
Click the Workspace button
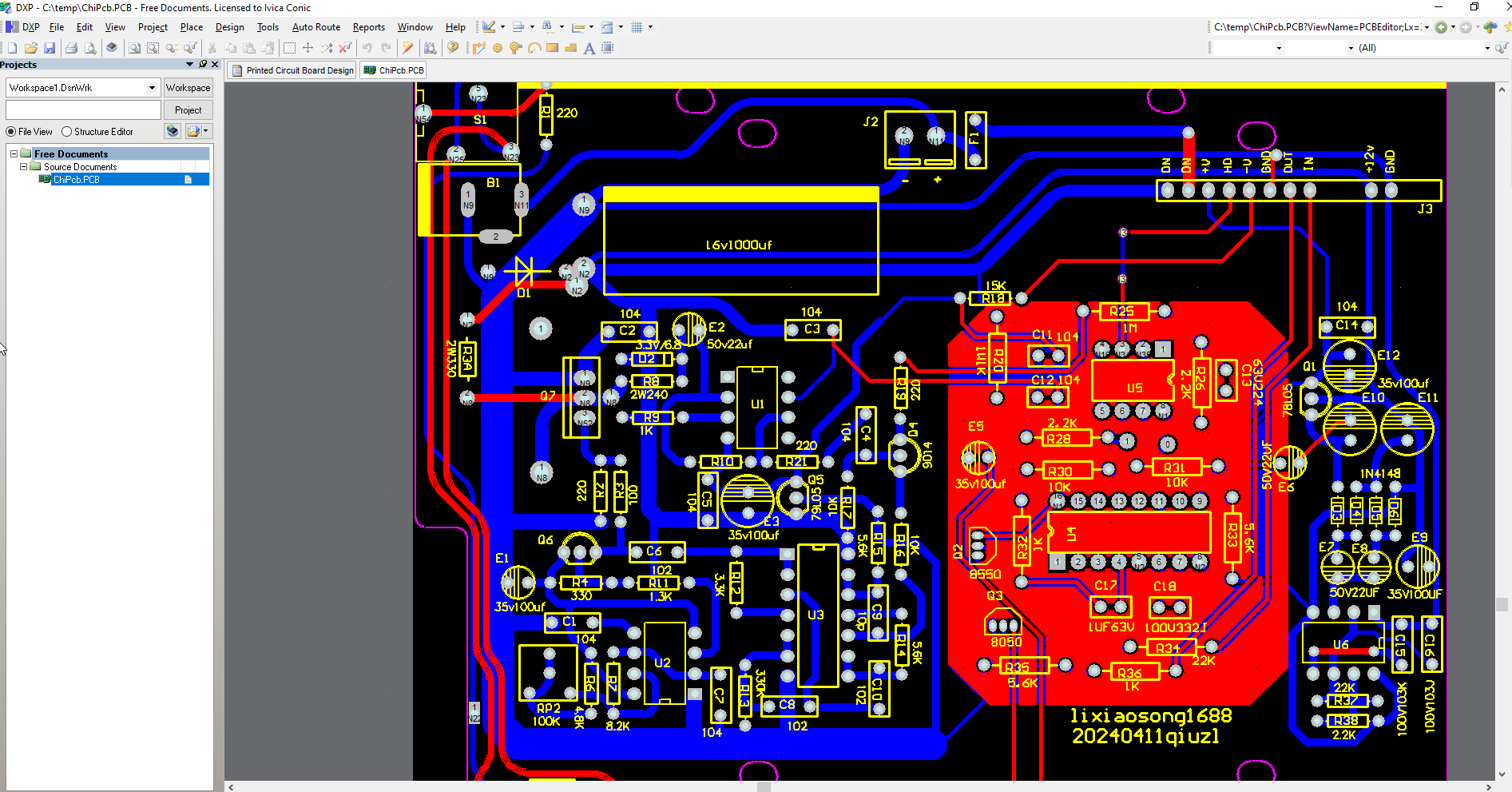tap(189, 88)
